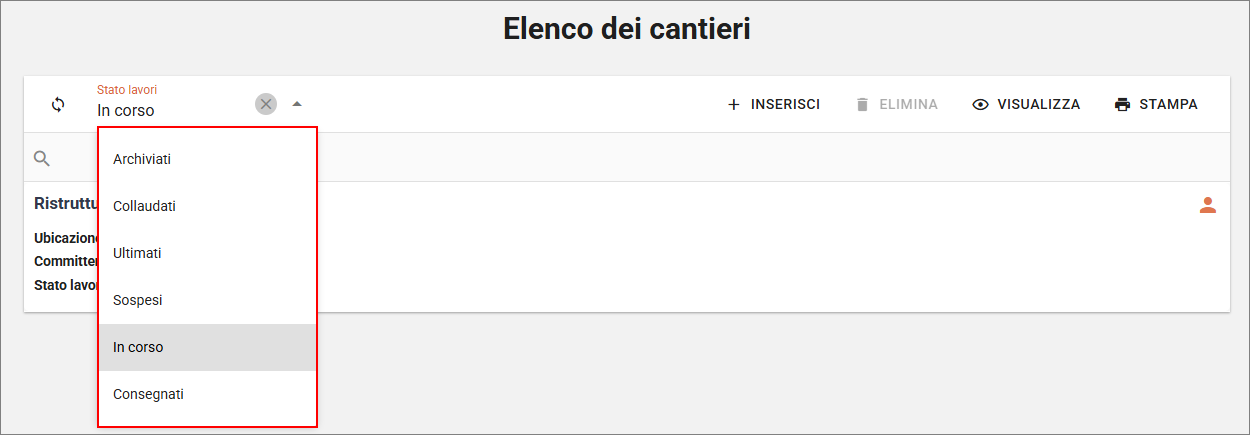Choose the highlighted In corso option
This screenshot has width=1250, height=435.
[138, 347]
